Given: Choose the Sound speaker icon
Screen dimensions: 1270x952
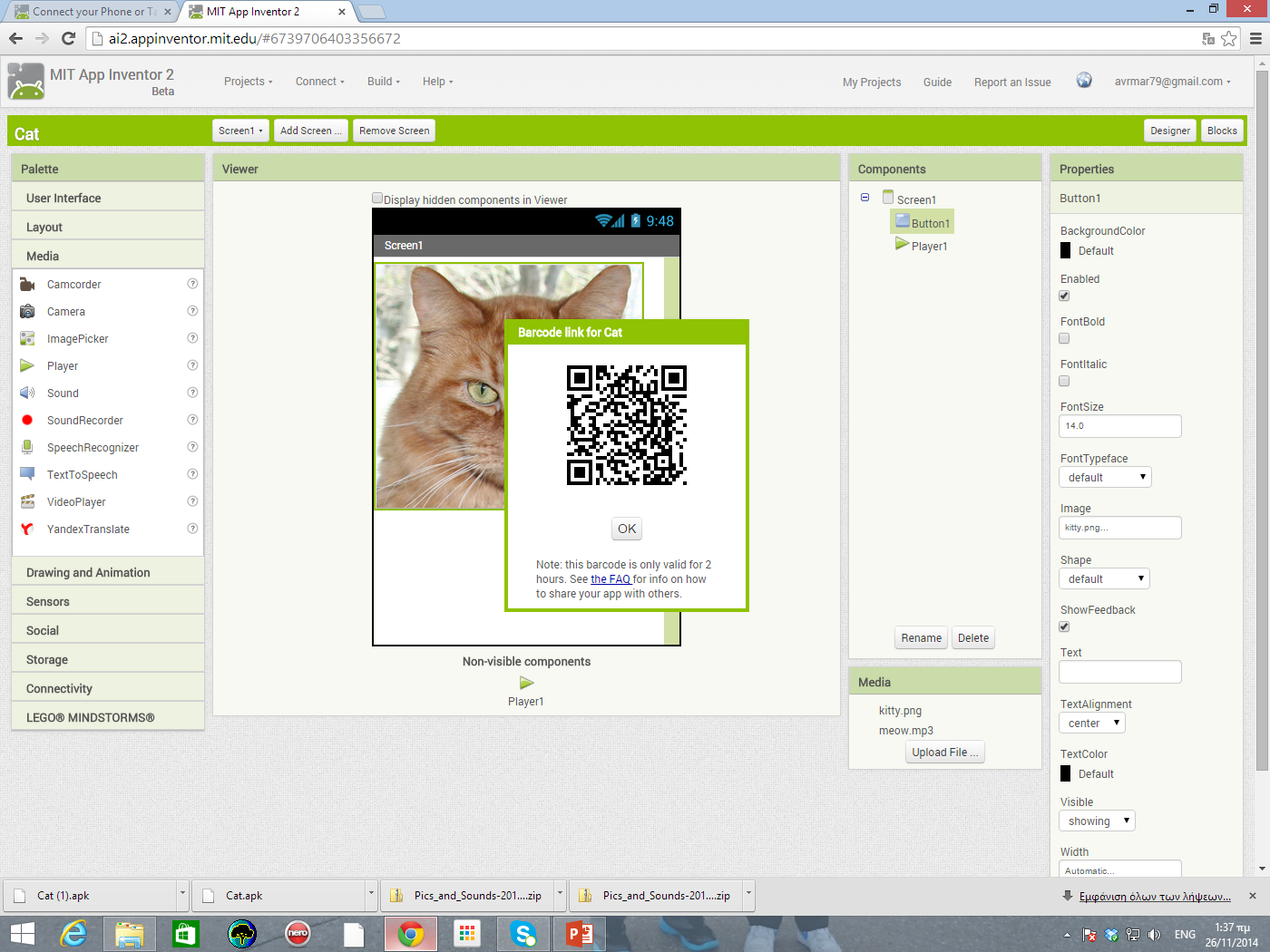Looking at the screenshot, I should click(x=27, y=393).
